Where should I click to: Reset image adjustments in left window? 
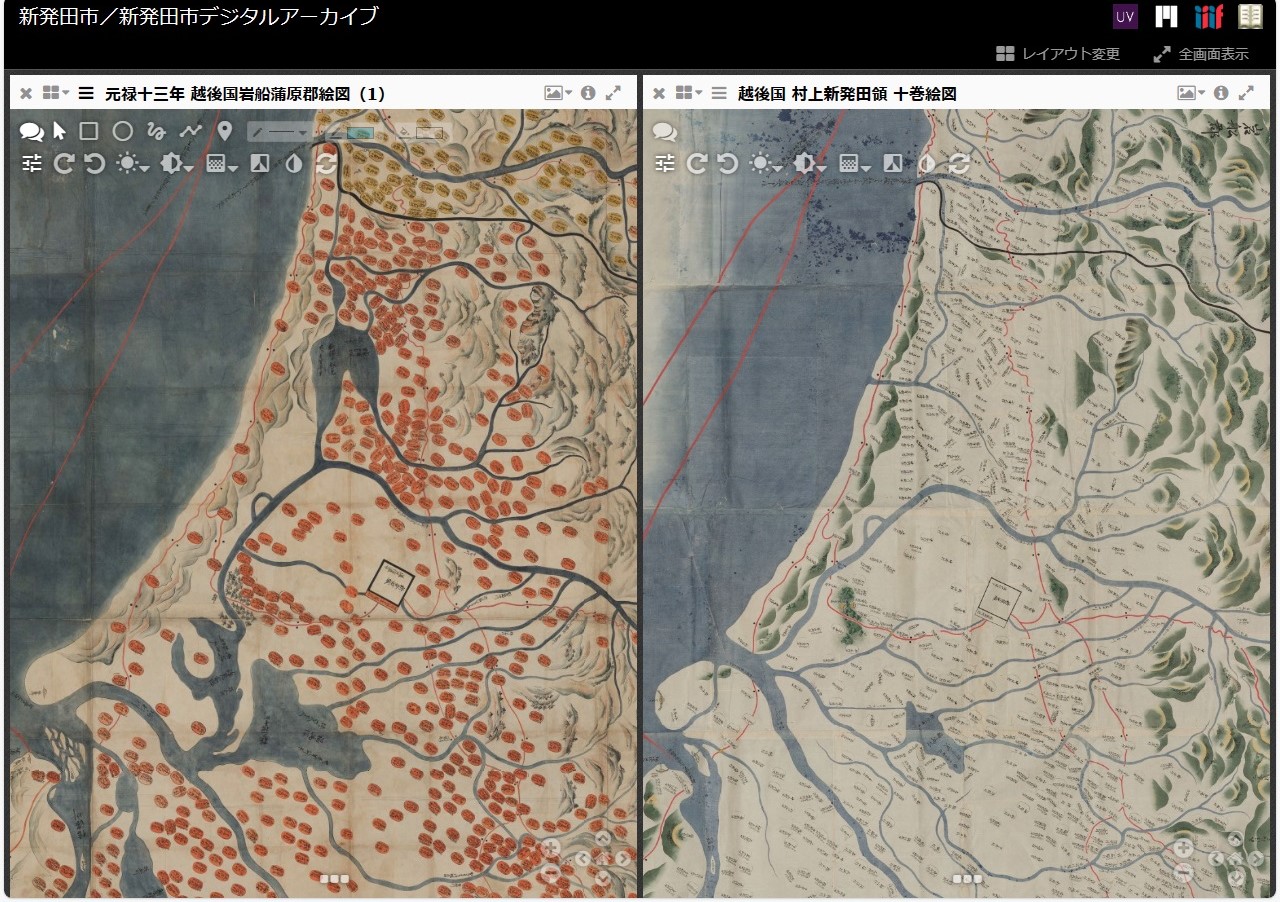pyautogui.click(x=326, y=163)
